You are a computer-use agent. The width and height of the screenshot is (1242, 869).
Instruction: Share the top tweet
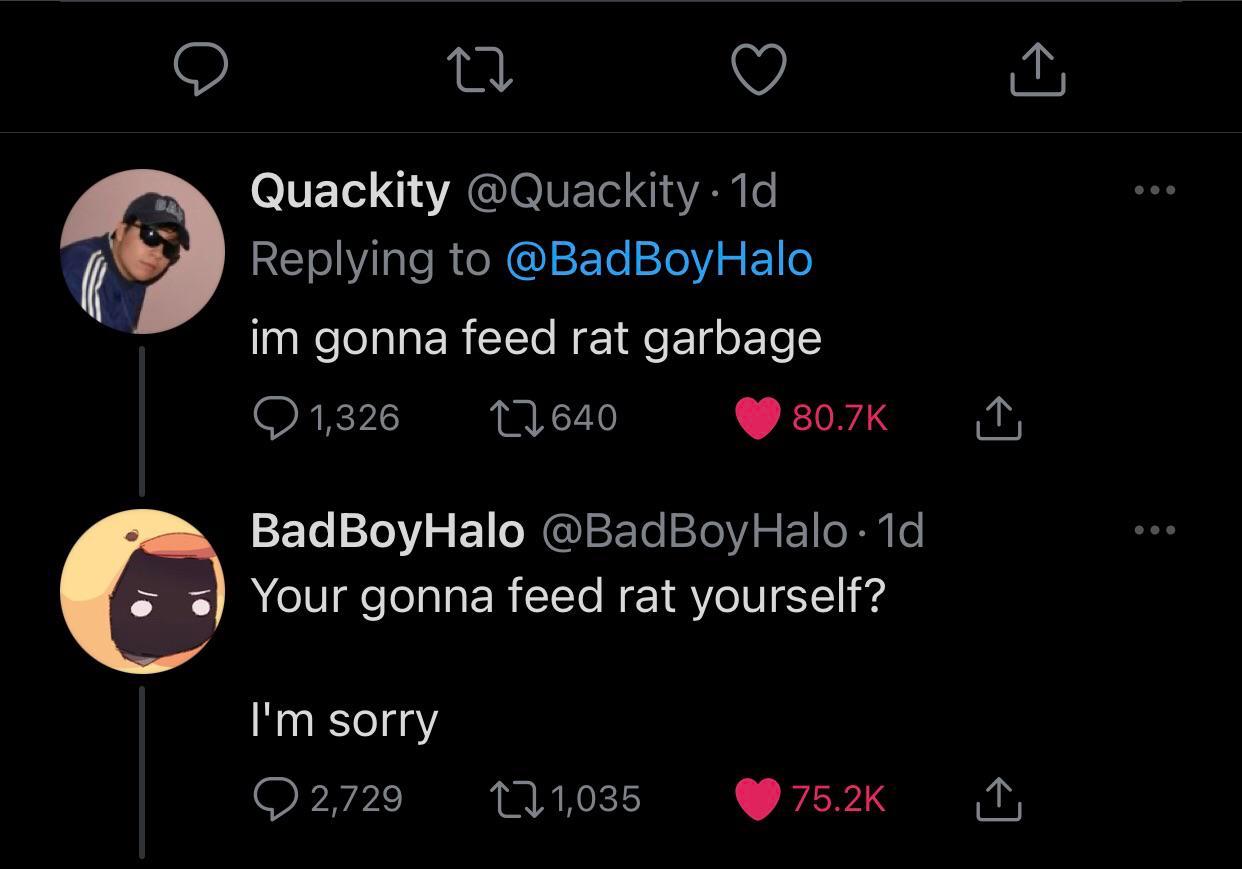click(1037, 68)
